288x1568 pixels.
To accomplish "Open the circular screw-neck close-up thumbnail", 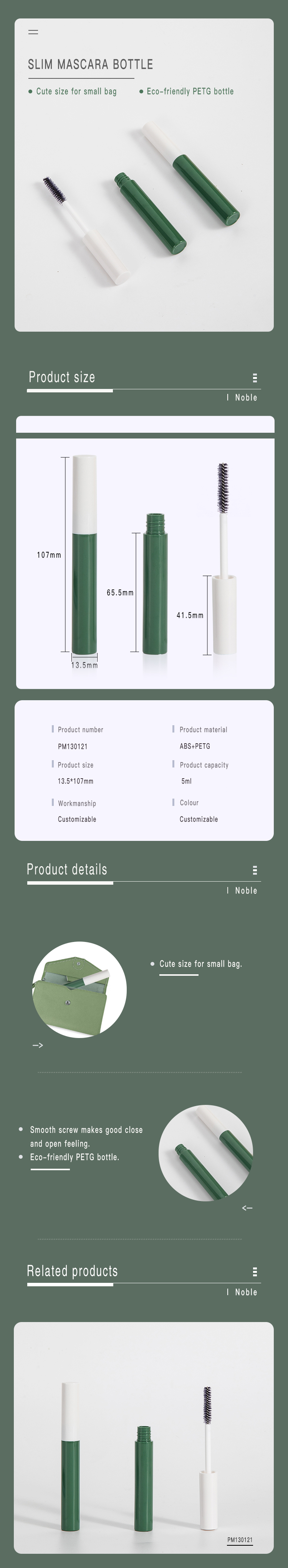I will (x=206, y=1153).
